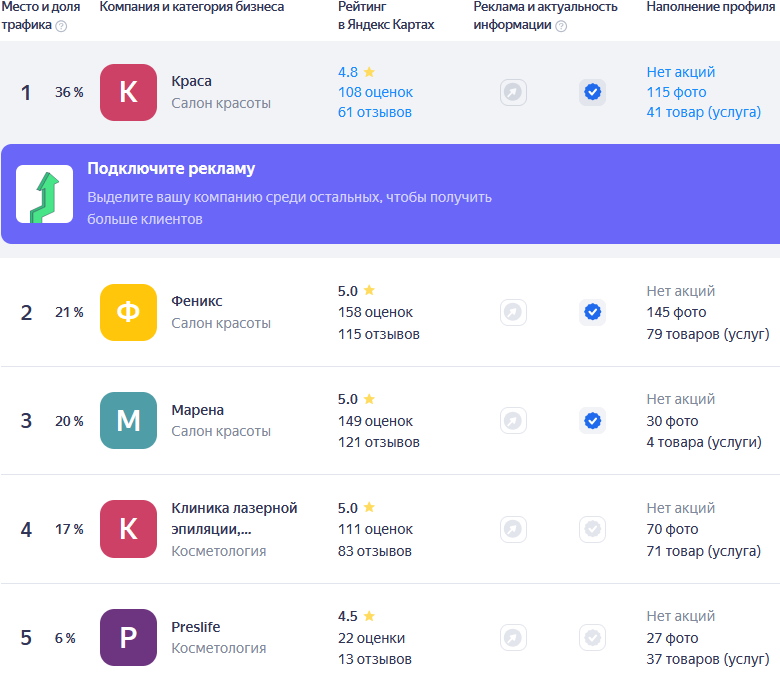Click the grey unverified badge for Клиника лазерной эпиляции

pos(592,529)
